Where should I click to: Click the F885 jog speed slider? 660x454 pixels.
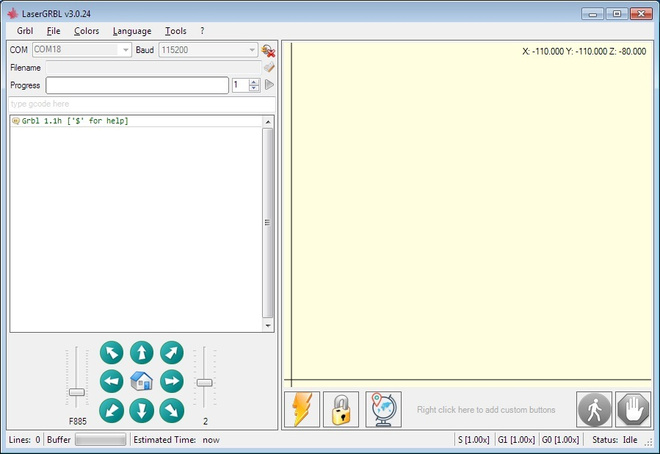pyautogui.click(x=77, y=377)
